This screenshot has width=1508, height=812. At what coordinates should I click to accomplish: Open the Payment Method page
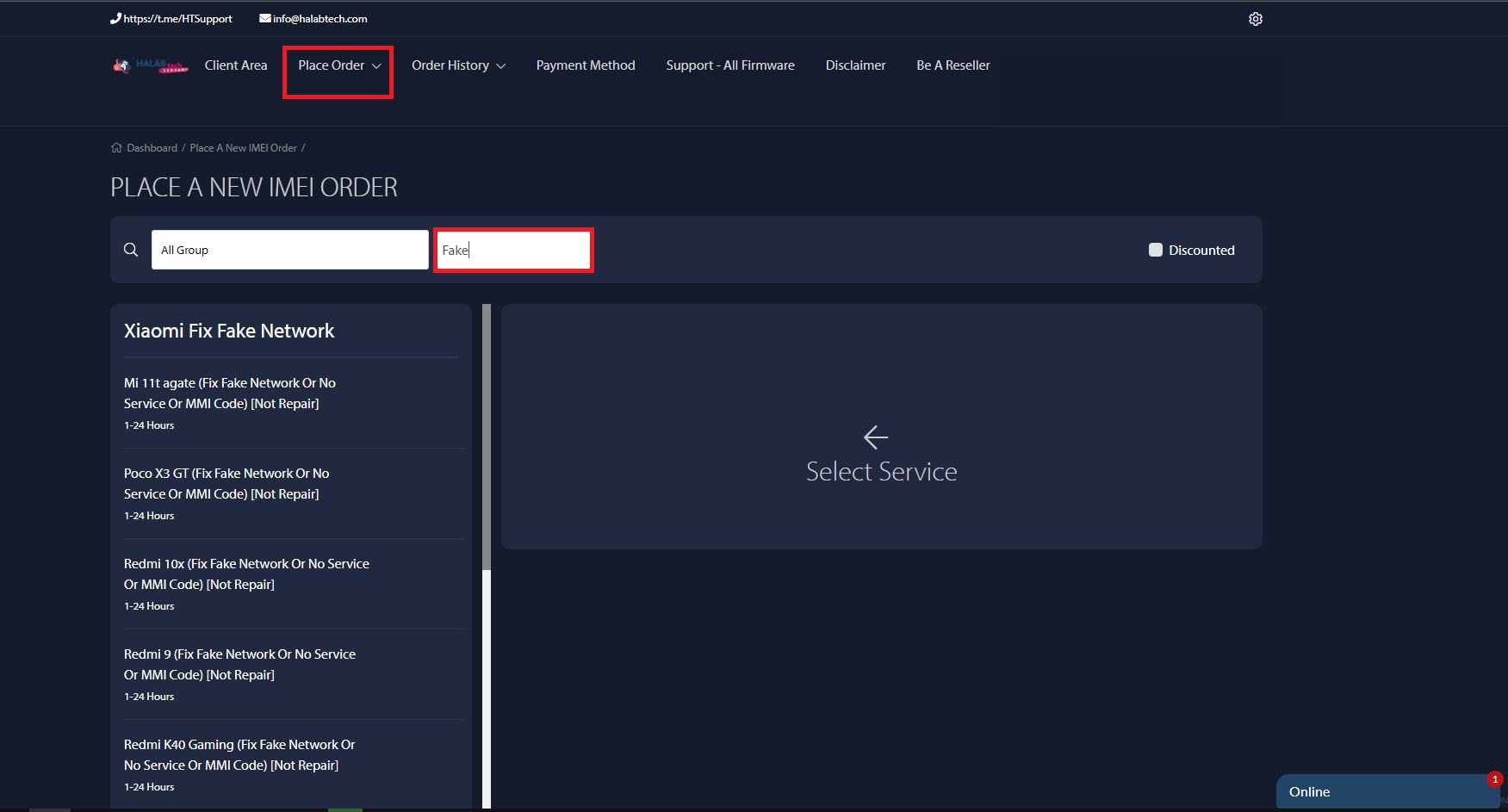[x=586, y=65]
